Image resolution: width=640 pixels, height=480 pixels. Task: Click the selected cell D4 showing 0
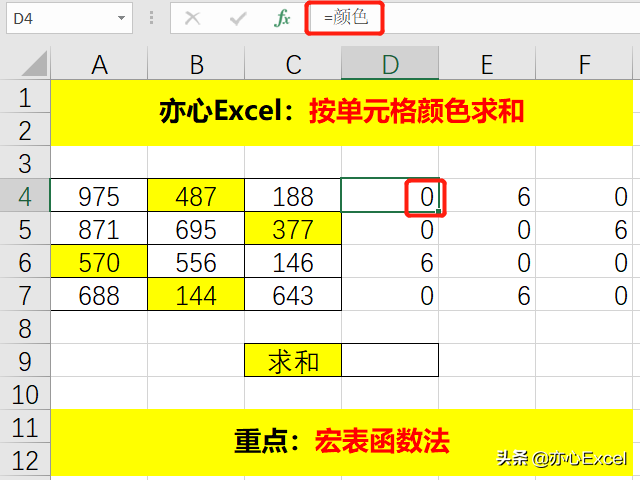coord(390,195)
